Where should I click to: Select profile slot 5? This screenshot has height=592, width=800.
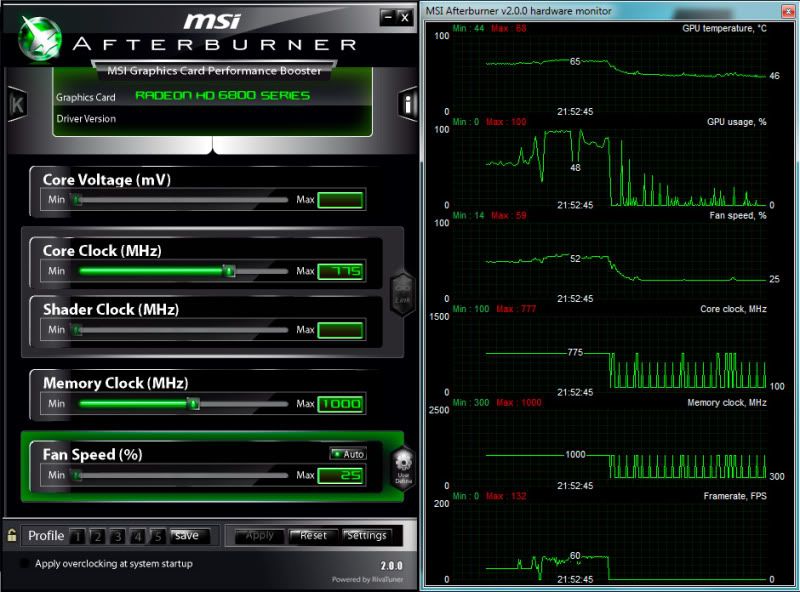[157, 536]
